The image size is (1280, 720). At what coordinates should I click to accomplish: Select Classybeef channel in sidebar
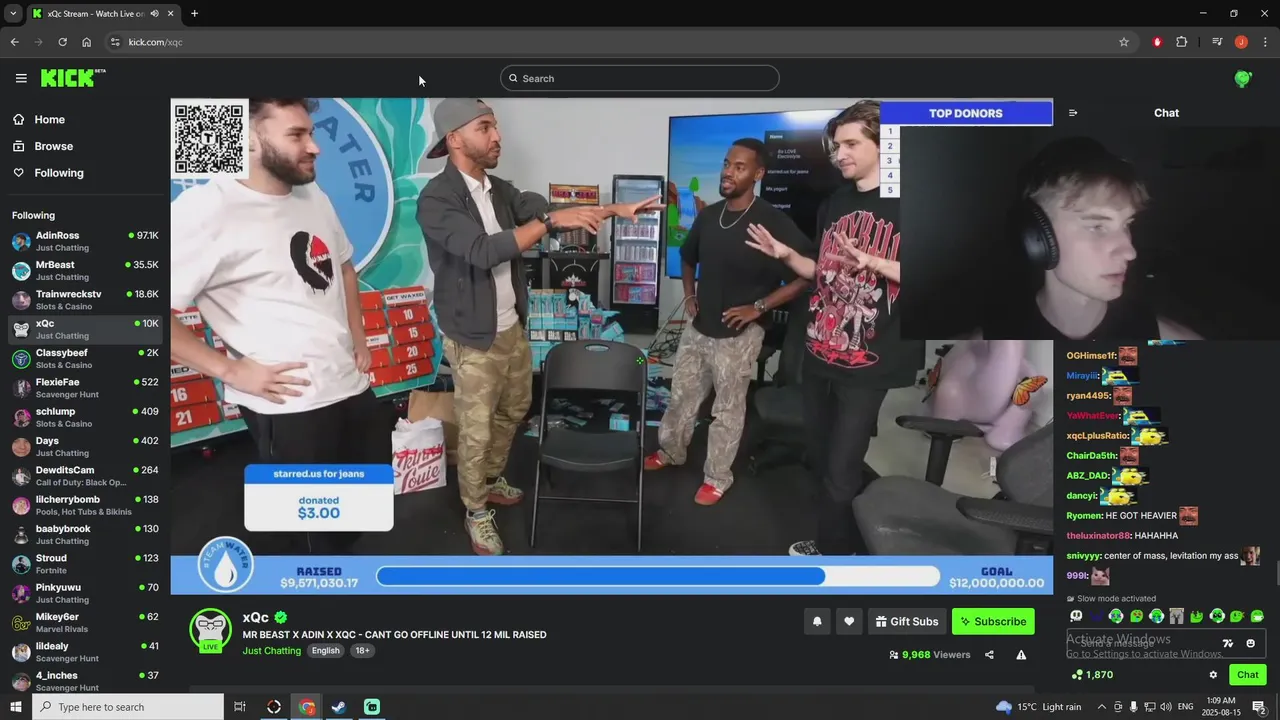[85, 358]
